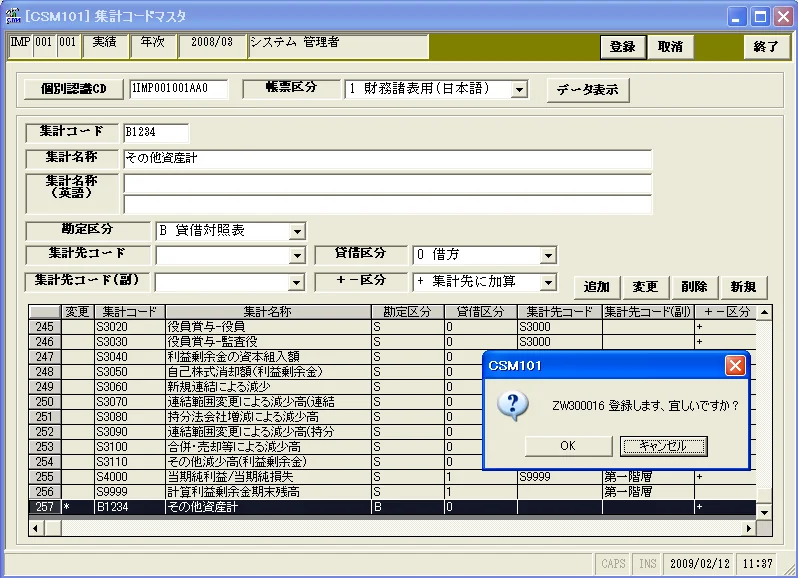Click the 終了 button
The image size is (798, 578).
[766, 47]
